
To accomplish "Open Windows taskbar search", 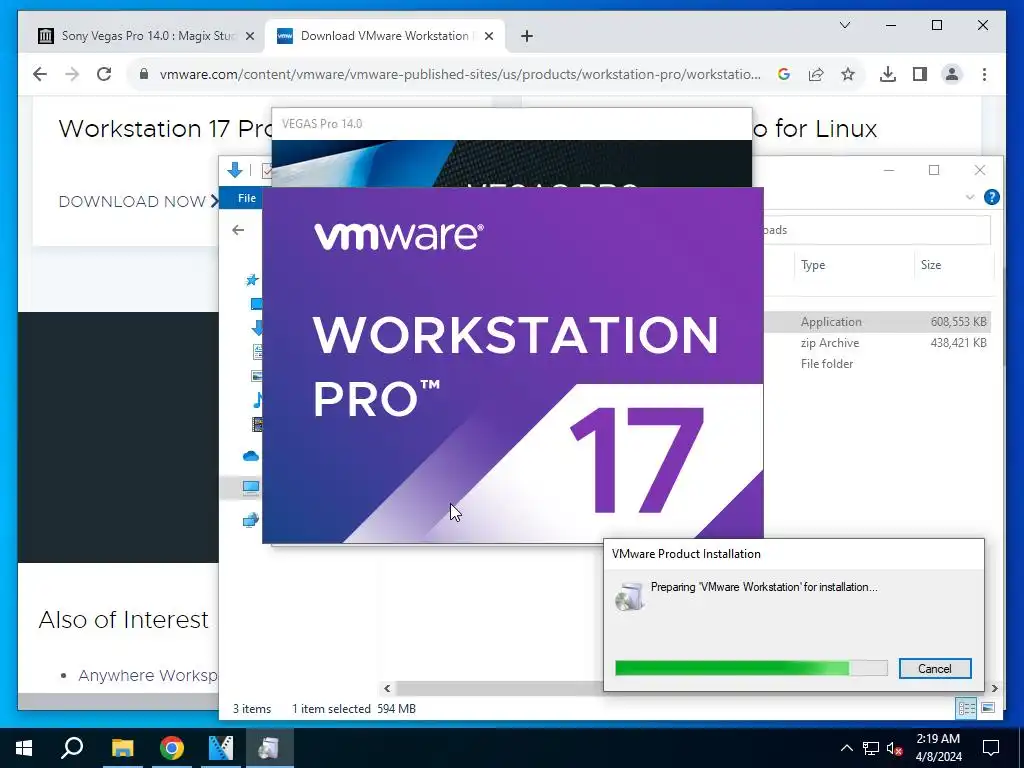I will coord(72,748).
